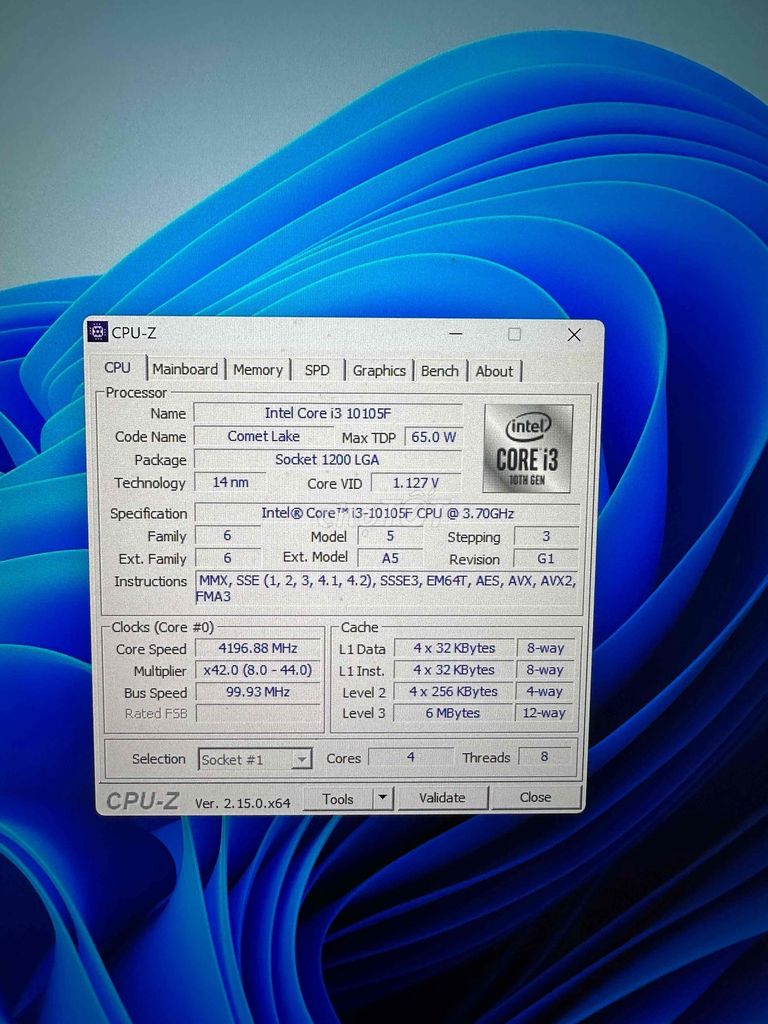The image size is (768, 1024).
Task: Click the Level 2 4-way cell
Action: coord(545,692)
